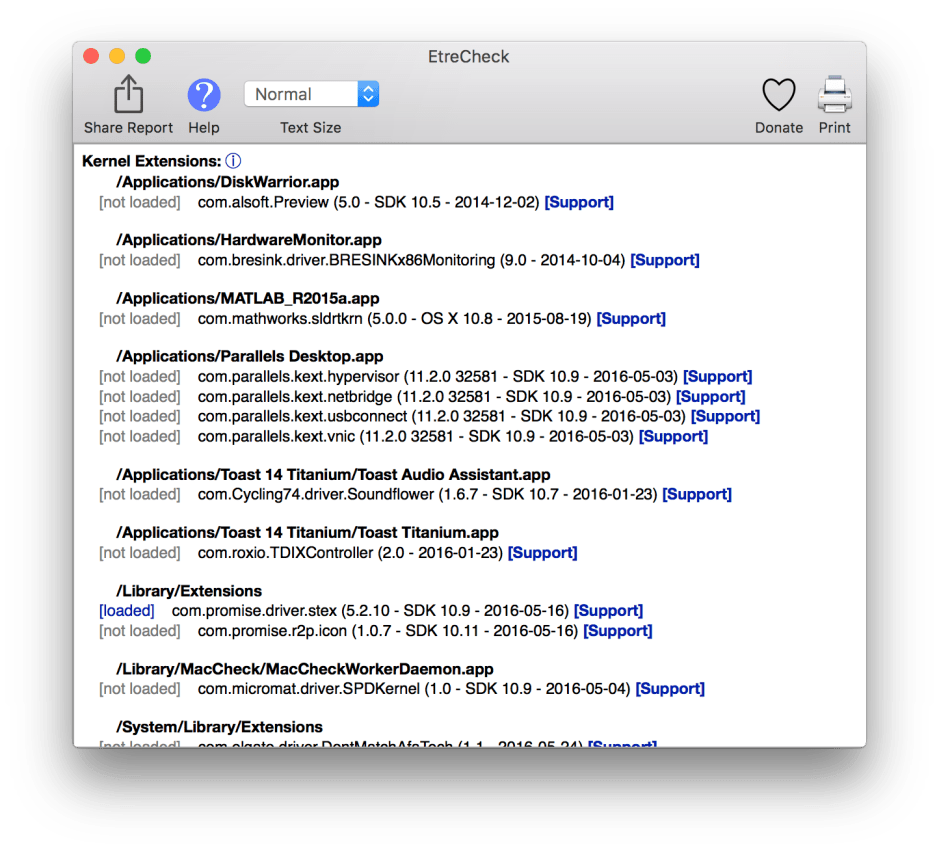Click Support for com.bresink.driver.BRESINKx86Monitoring
The height and width of the screenshot is (852, 939).
tap(664, 259)
